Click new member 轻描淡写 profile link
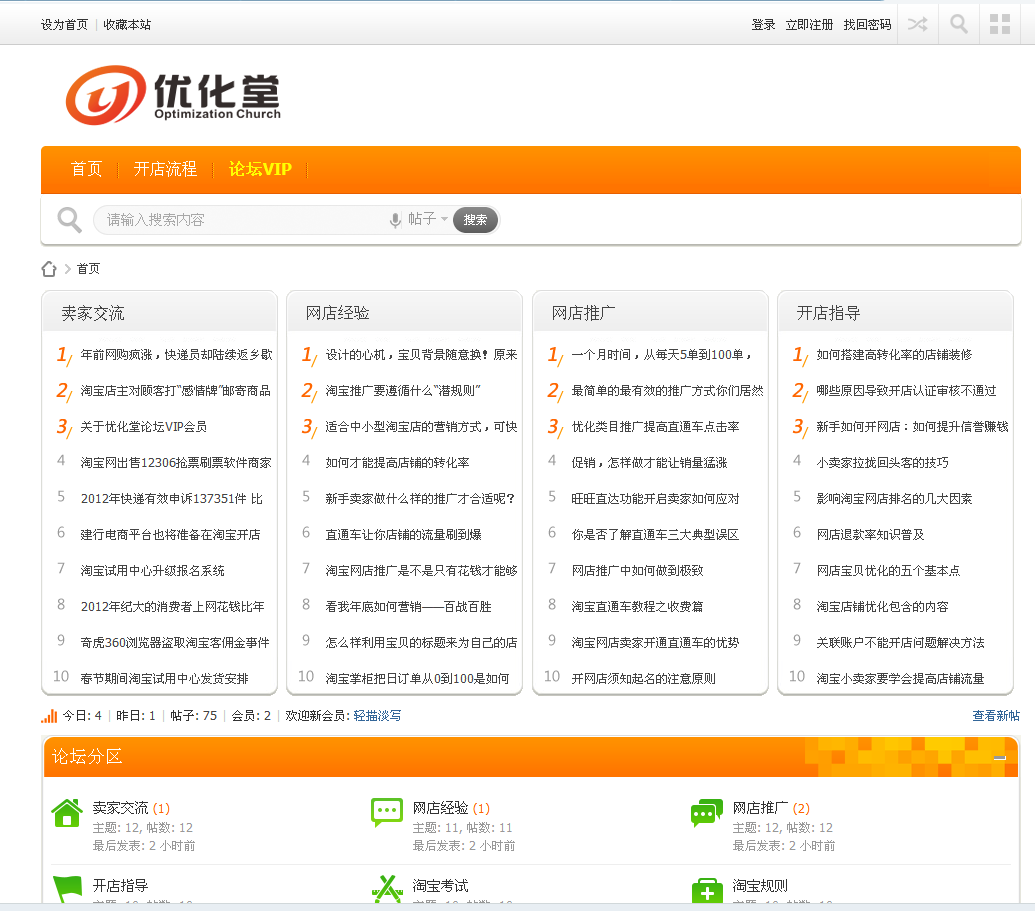This screenshot has height=911, width=1035. pos(375,715)
